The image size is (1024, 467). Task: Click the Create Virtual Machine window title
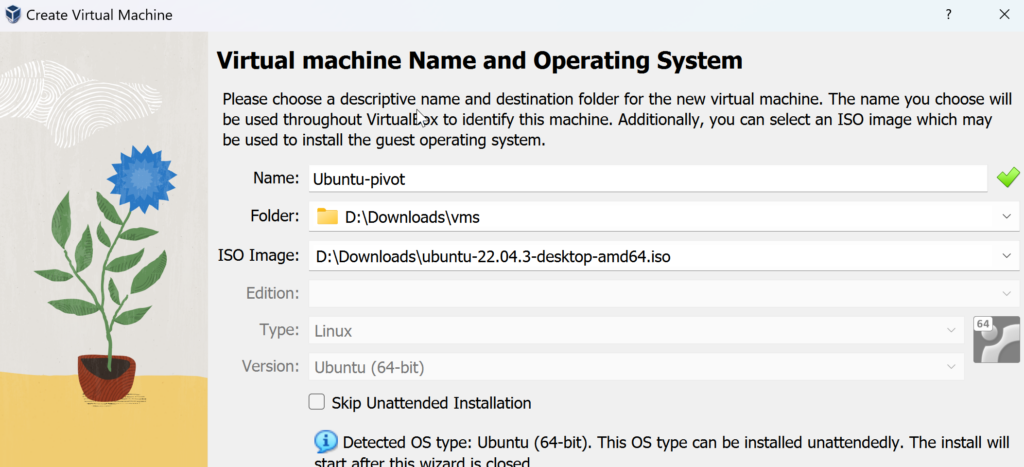point(99,14)
